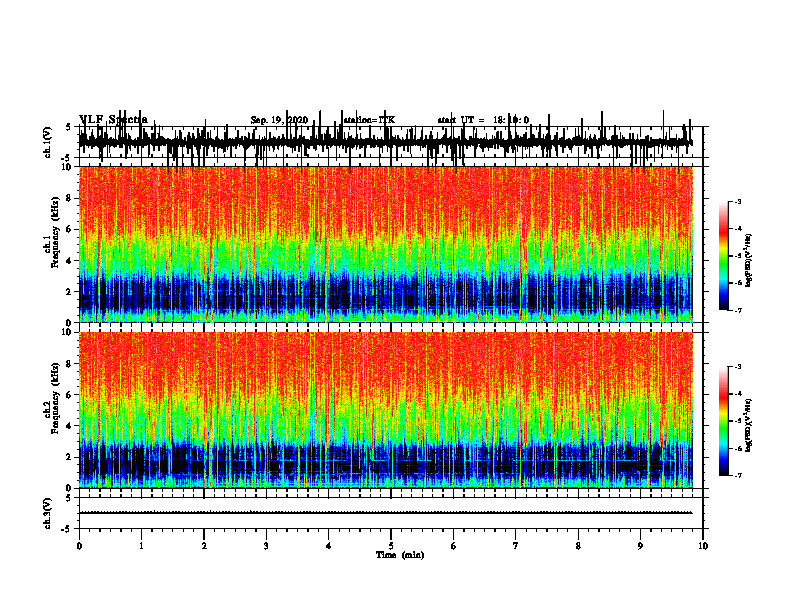Click the time axis '10' tick label
Image resolution: width=792 pixels, height=612 pixels.
tap(703, 546)
